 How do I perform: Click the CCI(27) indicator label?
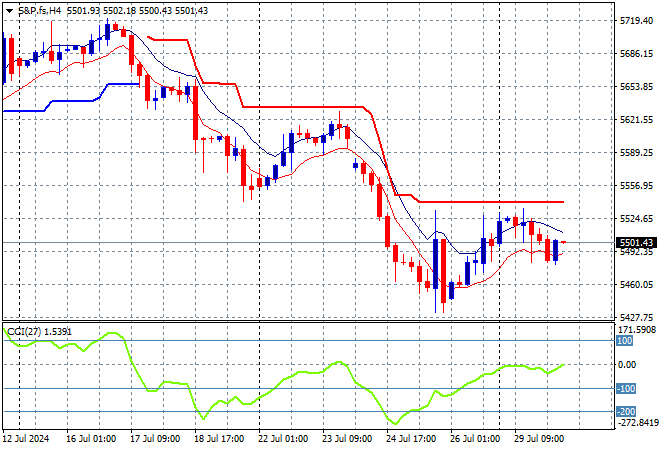point(24,332)
